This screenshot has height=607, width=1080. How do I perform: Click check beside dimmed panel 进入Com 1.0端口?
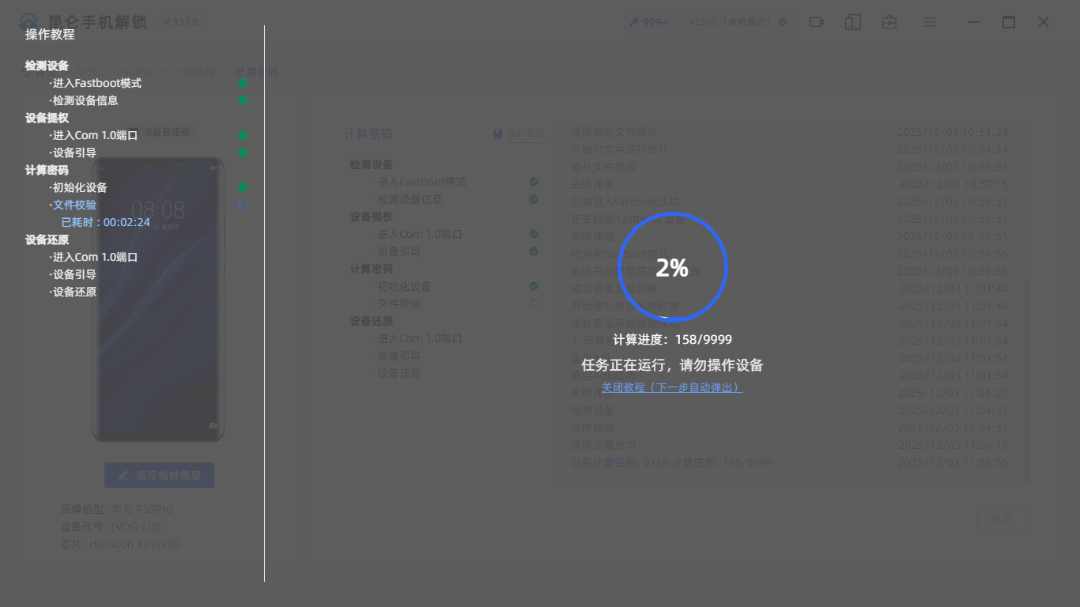coord(534,234)
